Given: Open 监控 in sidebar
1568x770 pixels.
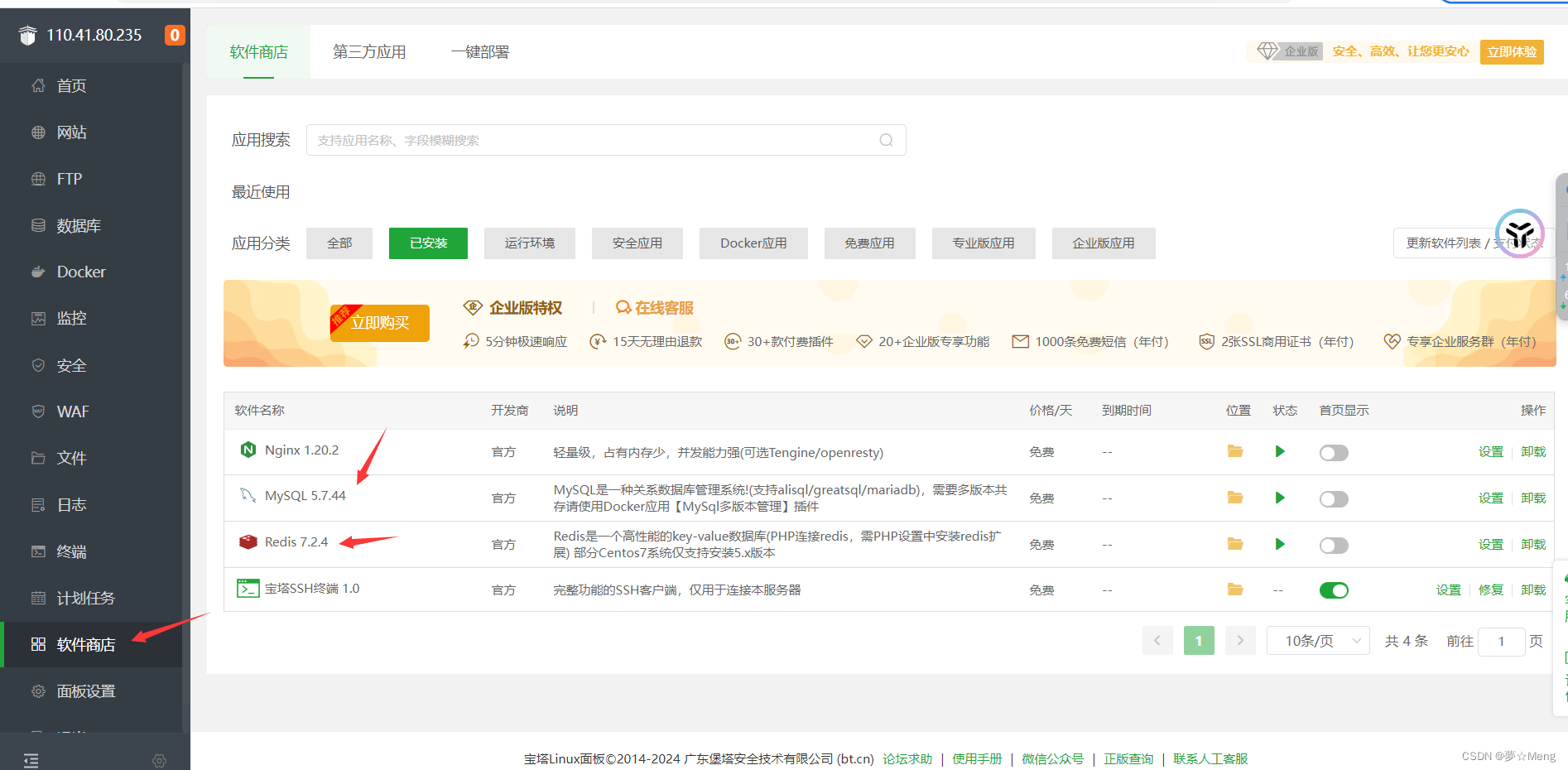Looking at the screenshot, I should tap(91, 318).
